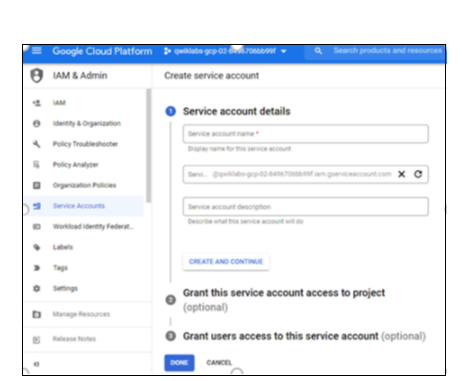462x381 pixels.
Task: Open the qwiklabs project selector dropdown
Action: tap(225, 51)
